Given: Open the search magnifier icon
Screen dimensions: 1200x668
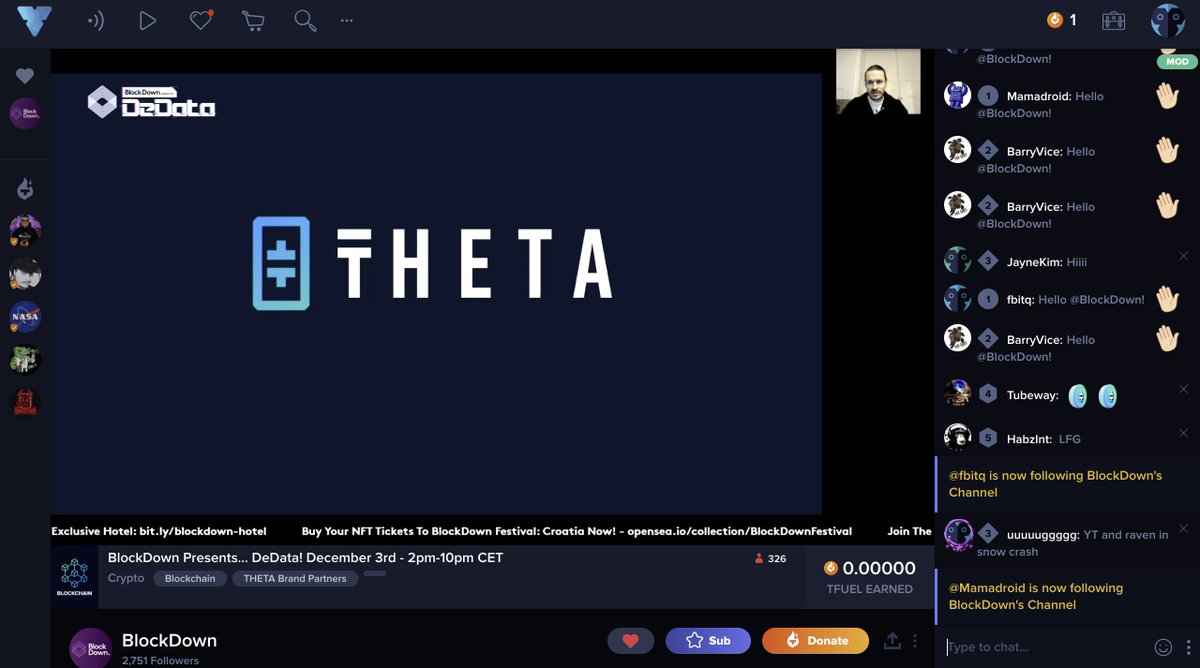Looking at the screenshot, I should pyautogui.click(x=305, y=20).
